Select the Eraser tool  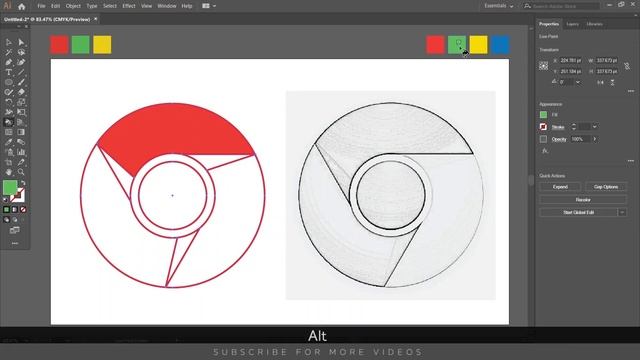(x=21, y=92)
